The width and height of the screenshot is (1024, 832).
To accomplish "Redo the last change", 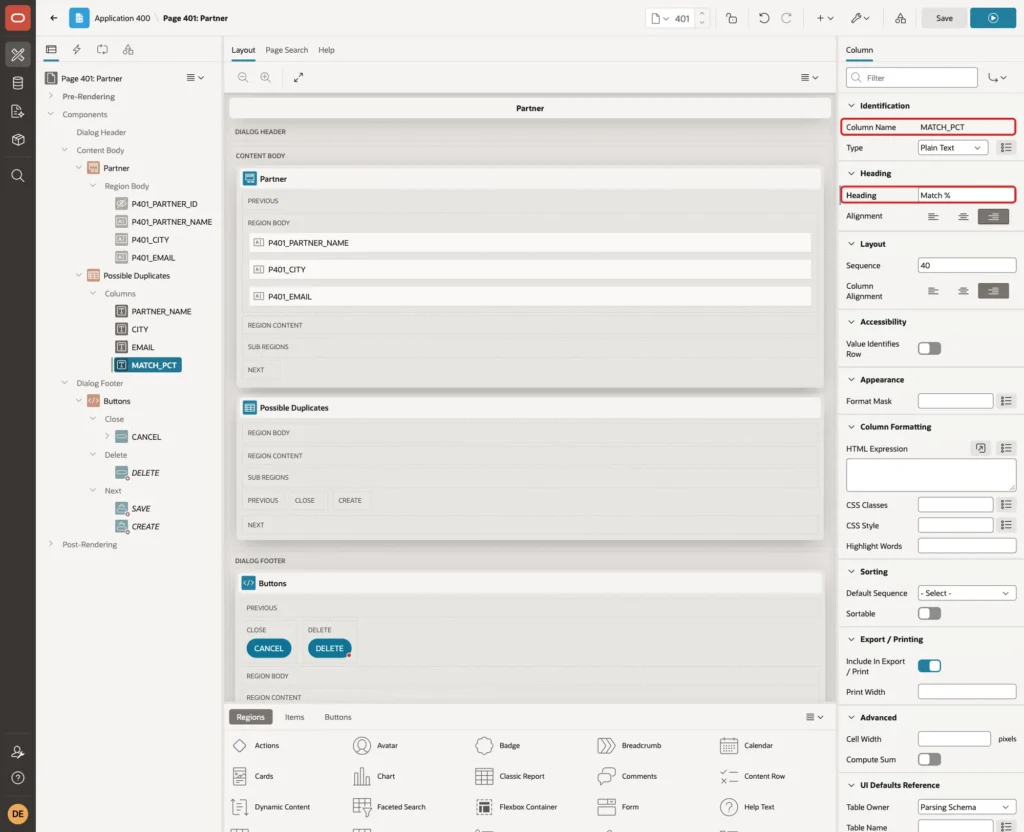I will pyautogui.click(x=786, y=18).
